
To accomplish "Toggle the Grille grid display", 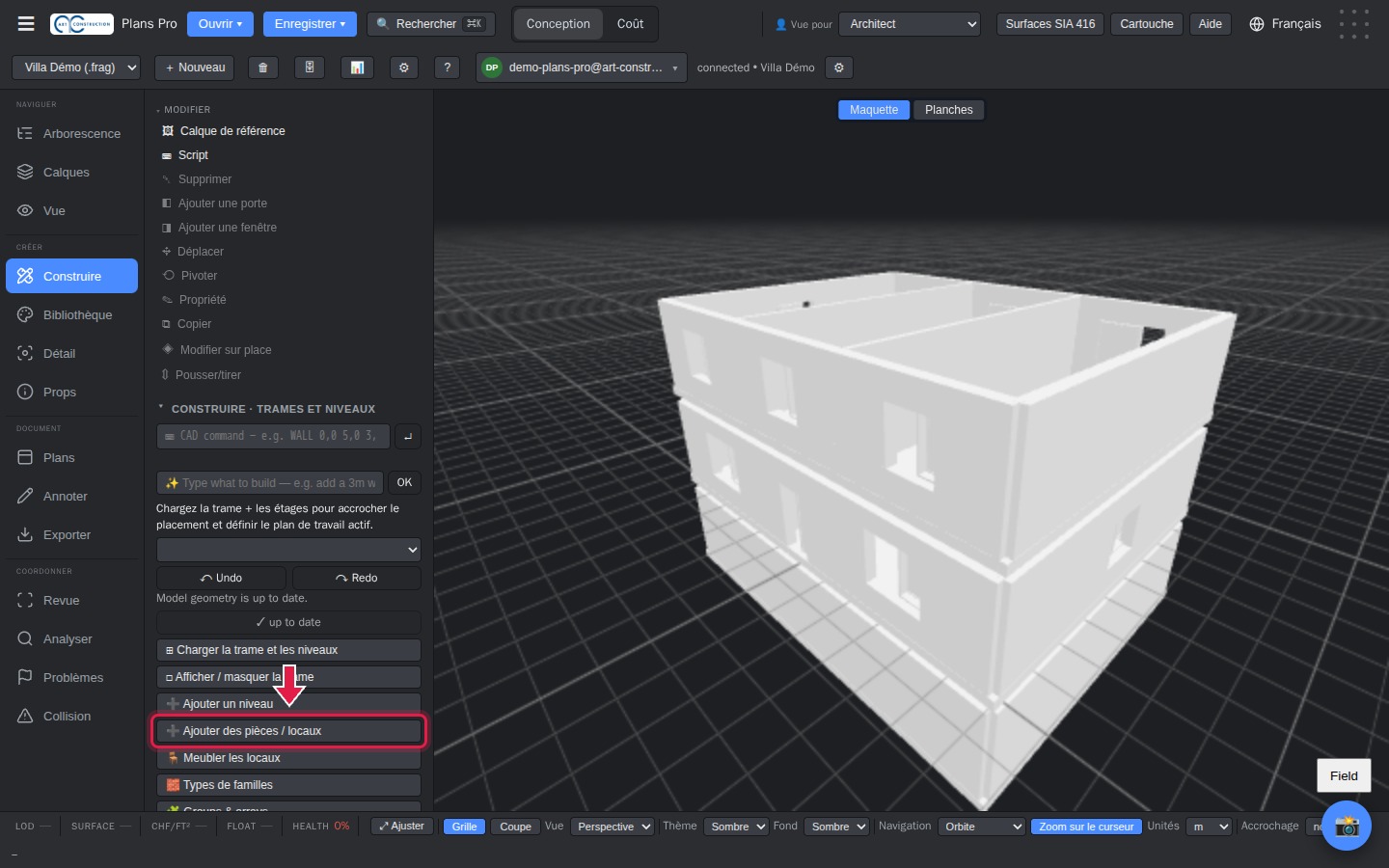I will click(x=464, y=827).
